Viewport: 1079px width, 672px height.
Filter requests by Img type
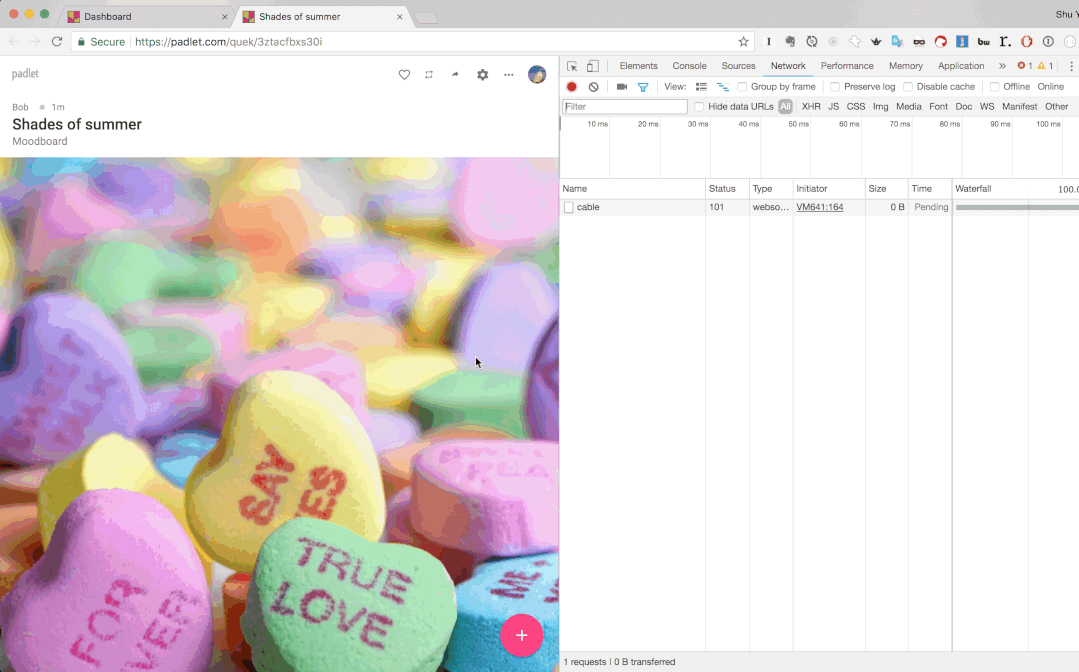click(880, 107)
